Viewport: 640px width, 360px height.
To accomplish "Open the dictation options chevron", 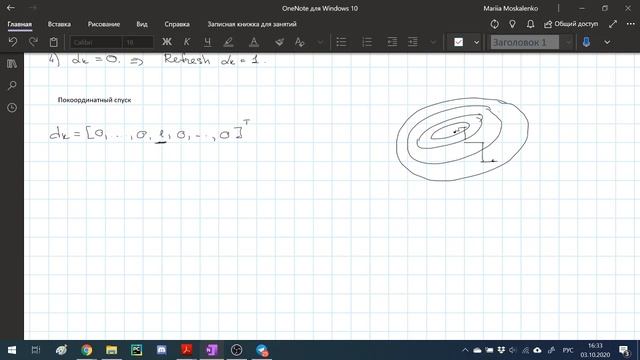I will pos(607,42).
